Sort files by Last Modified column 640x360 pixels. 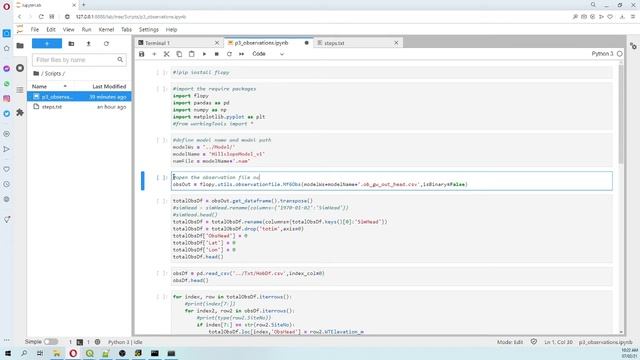tap(109, 87)
